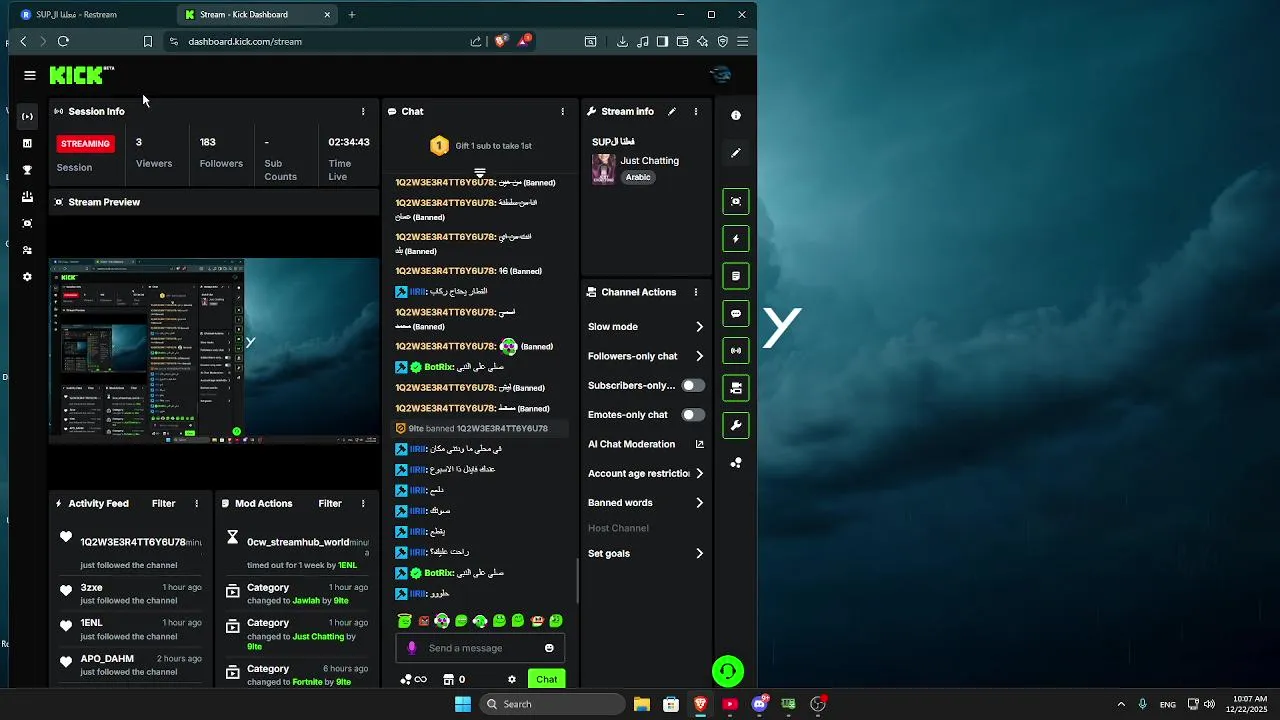Screen dimensions: 1280x720
Task: Click 'APO_DAHM' follower entry
Action: tap(107, 660)
